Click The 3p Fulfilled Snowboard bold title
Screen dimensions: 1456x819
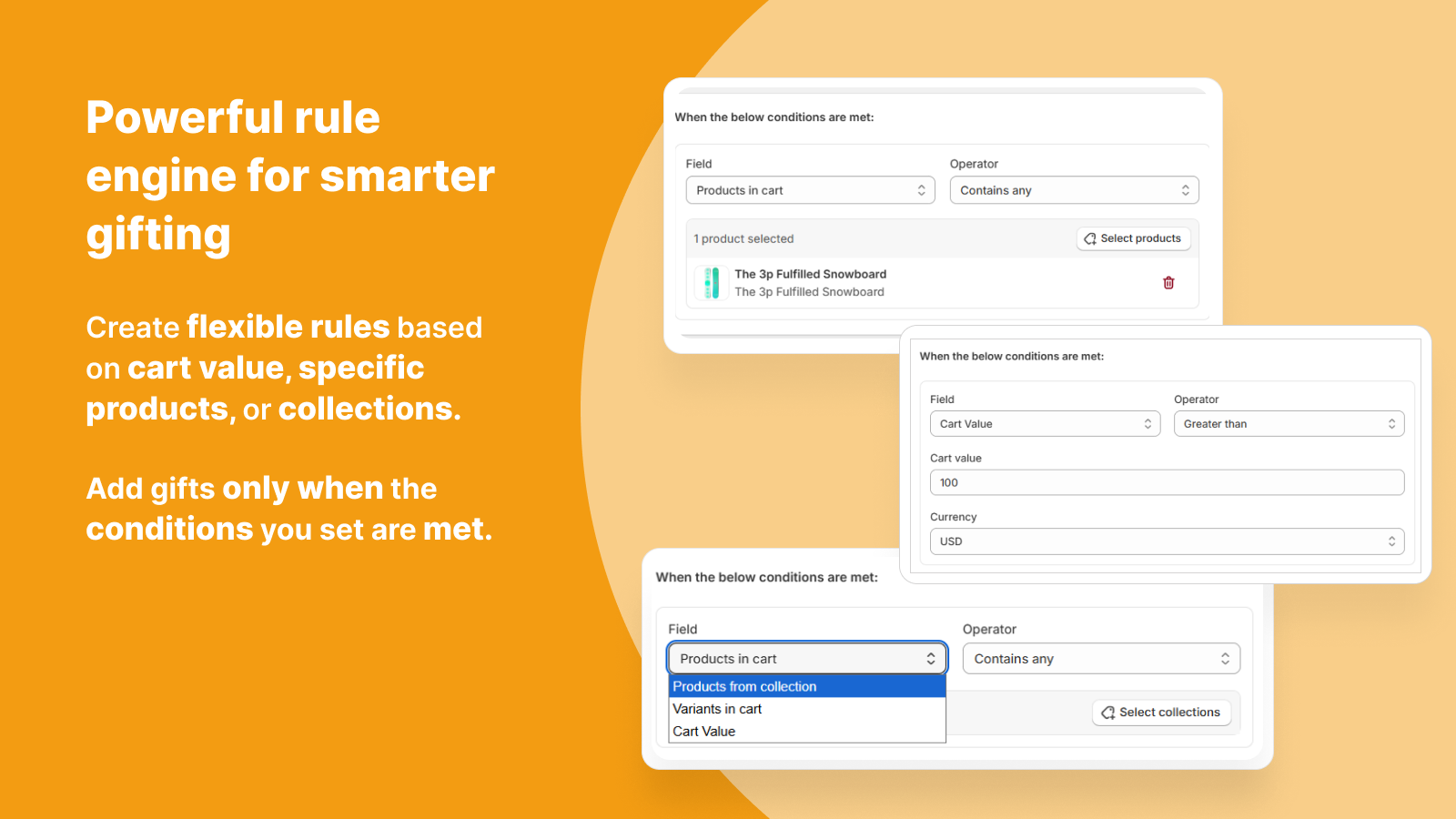(810, 274)
